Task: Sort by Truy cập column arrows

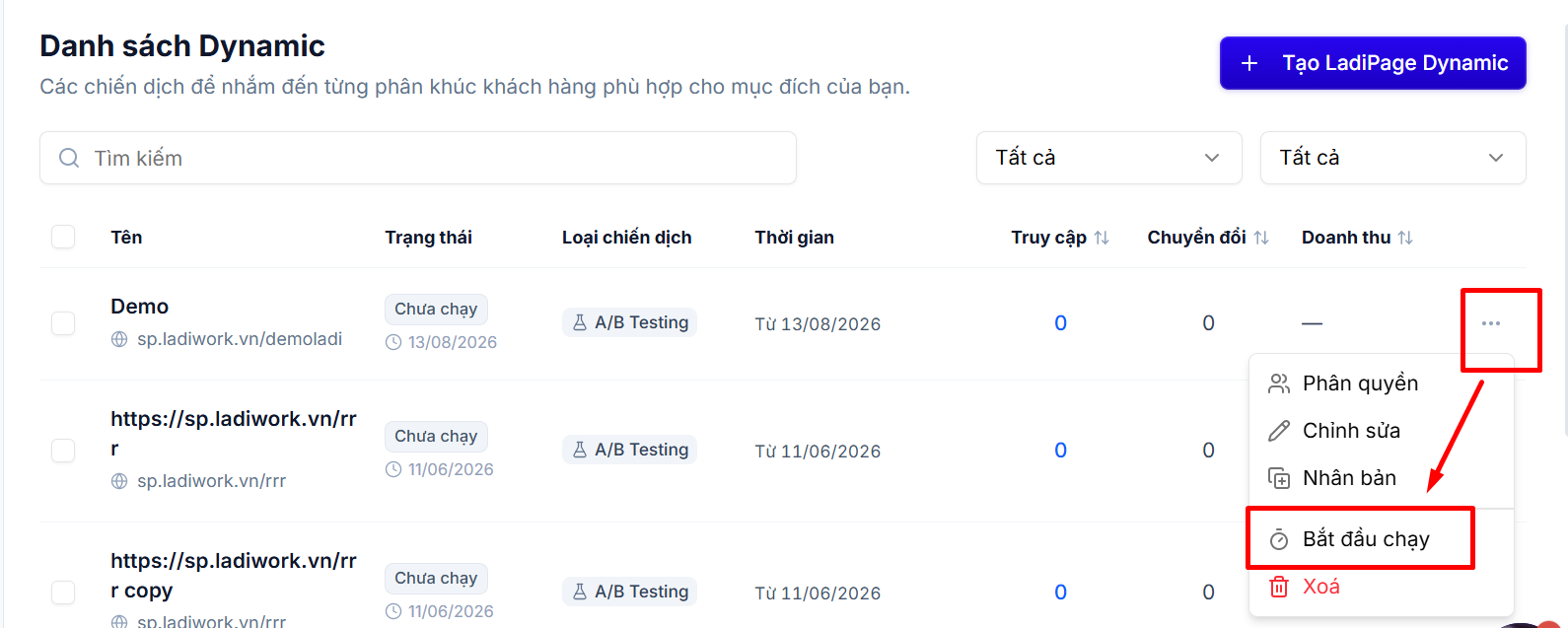Action: click(x=1102, y=238)
